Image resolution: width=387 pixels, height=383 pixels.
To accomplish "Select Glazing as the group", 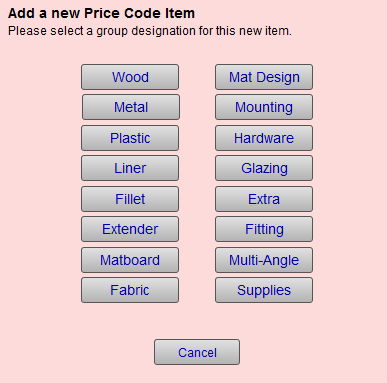I will 264,168.
